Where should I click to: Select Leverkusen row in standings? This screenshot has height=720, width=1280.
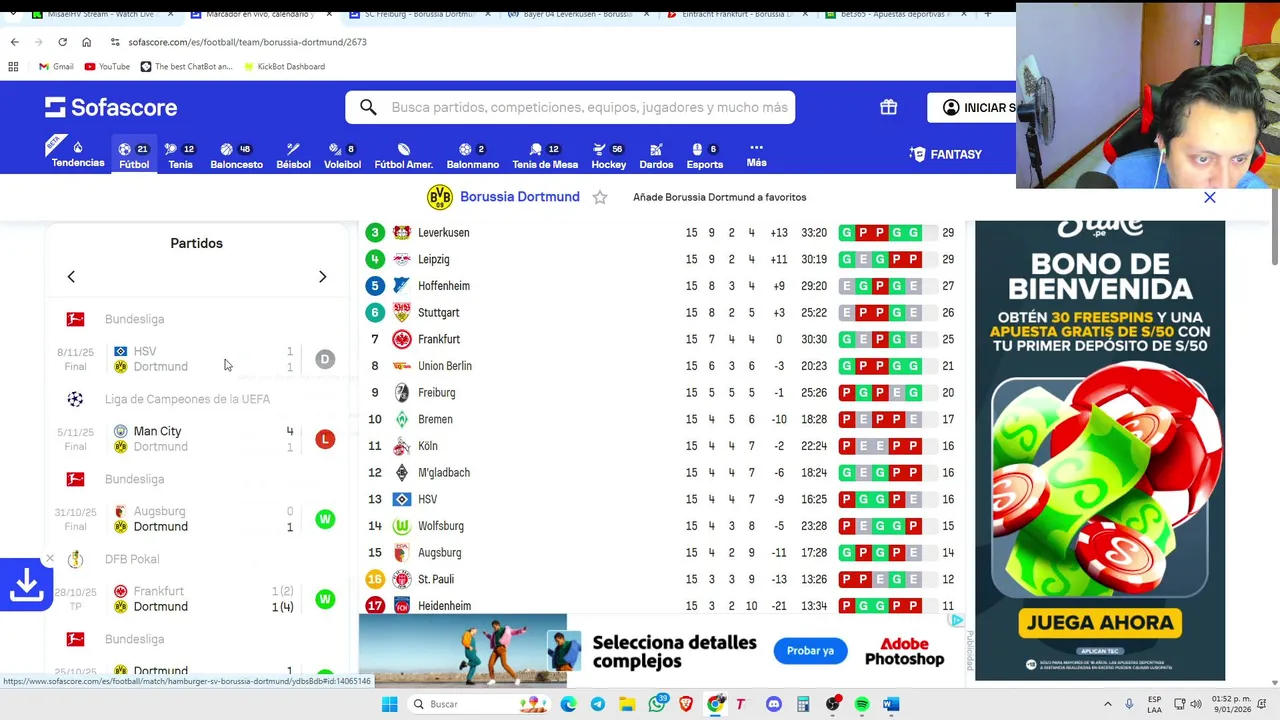pos(661,233)
